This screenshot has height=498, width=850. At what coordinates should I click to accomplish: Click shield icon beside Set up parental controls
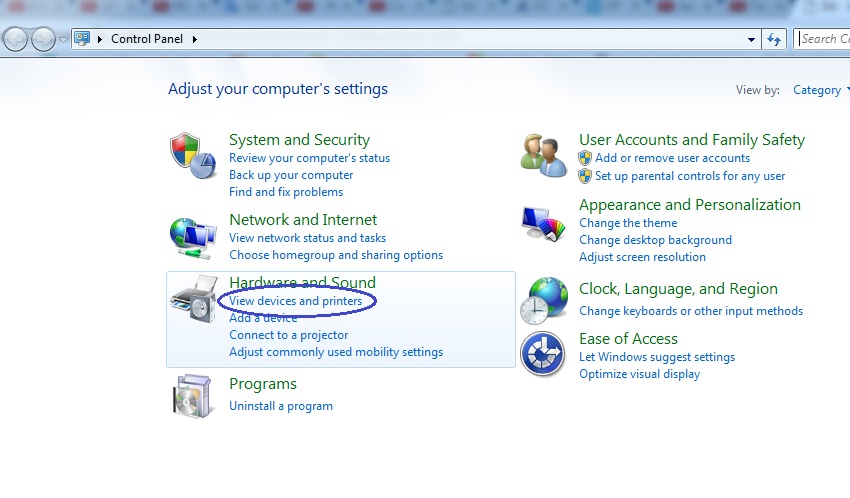point(585,176)
